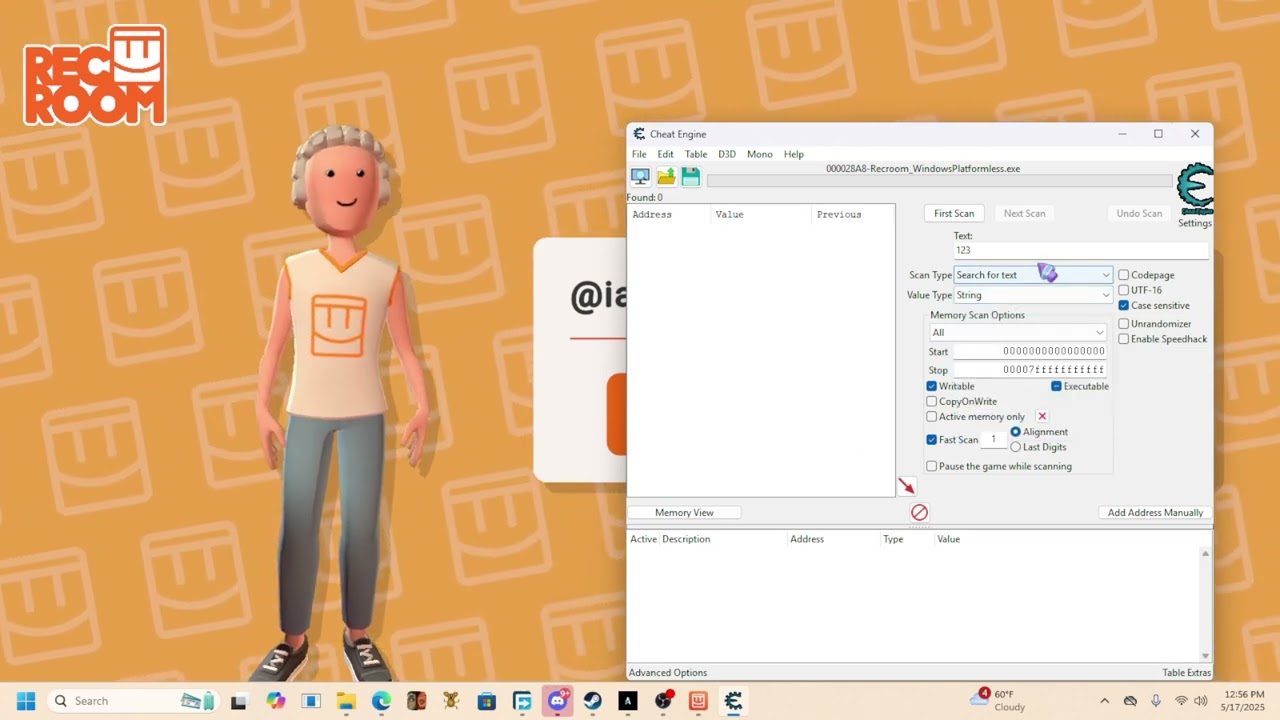The width and height of the screenshot is (1280, 720).
Task: Open the Help menu
Action: point(794,154)
